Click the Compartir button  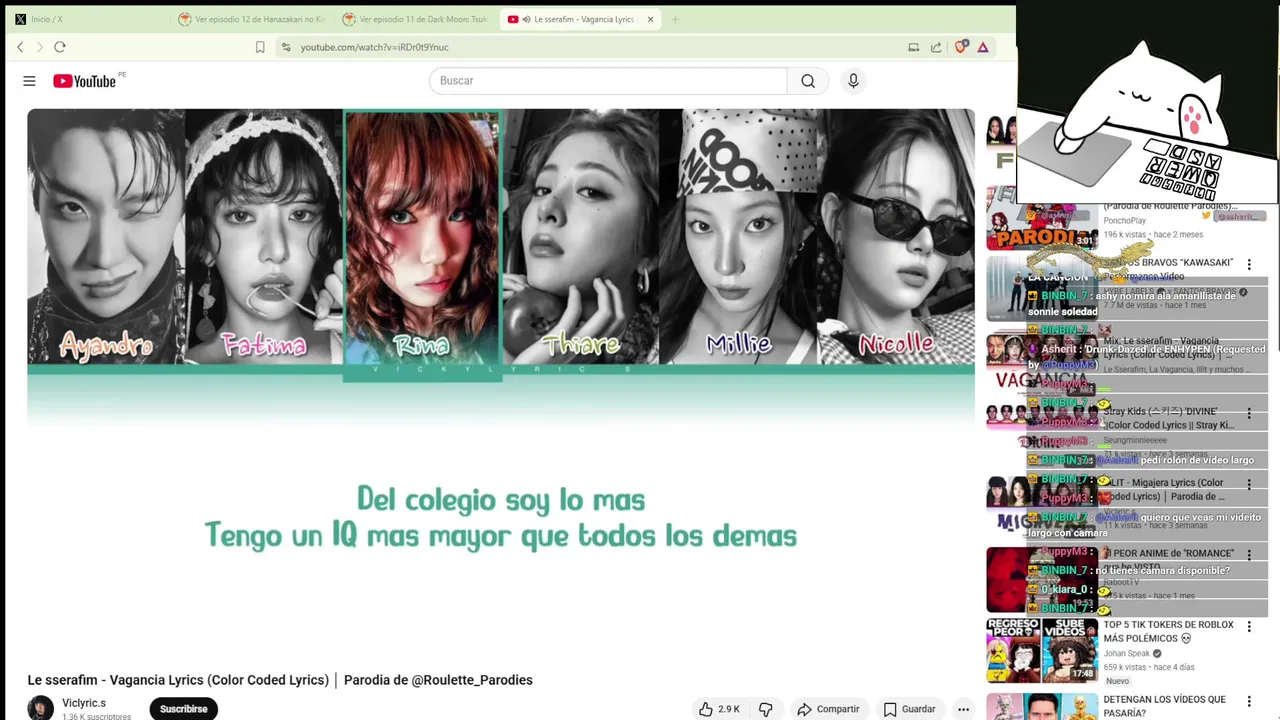click(x=828, y=709)
